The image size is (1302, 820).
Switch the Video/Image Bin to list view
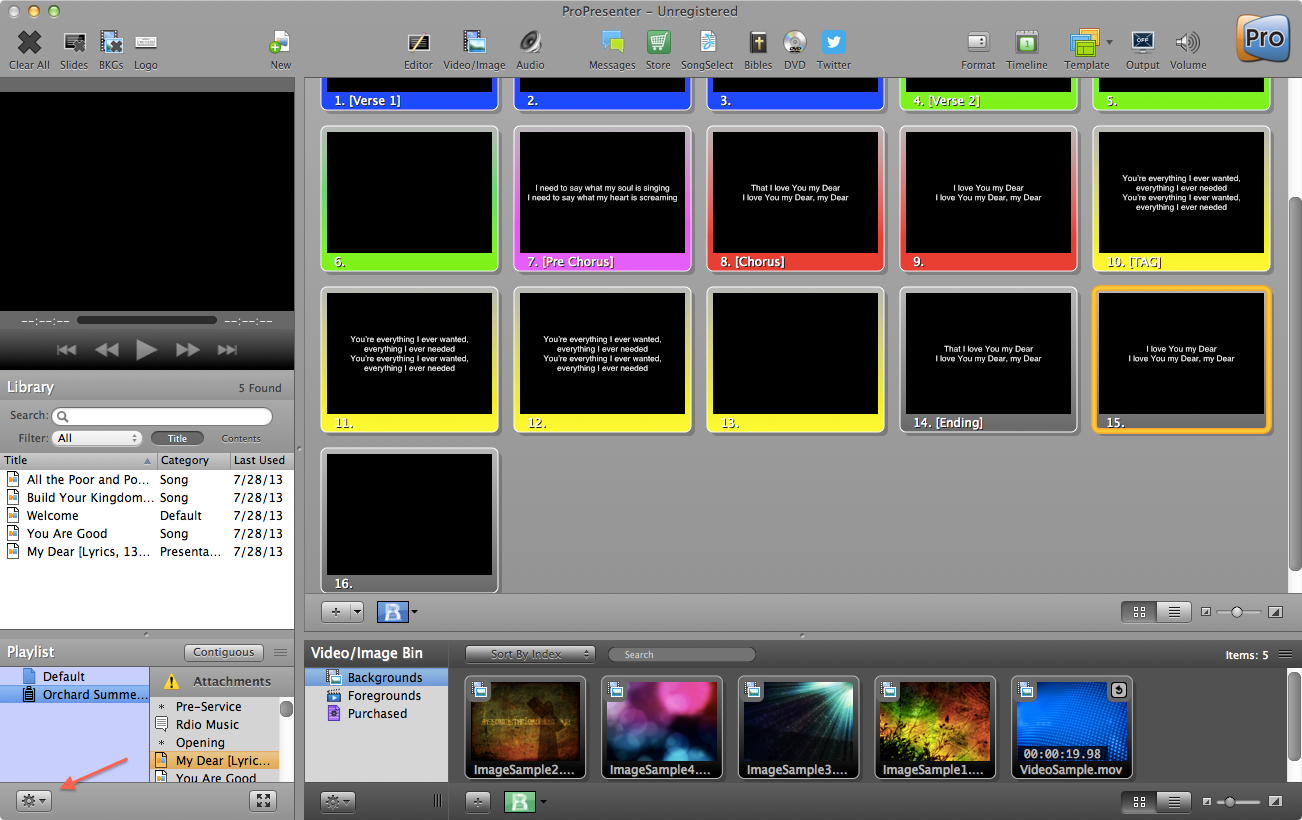pos(1174,801)
